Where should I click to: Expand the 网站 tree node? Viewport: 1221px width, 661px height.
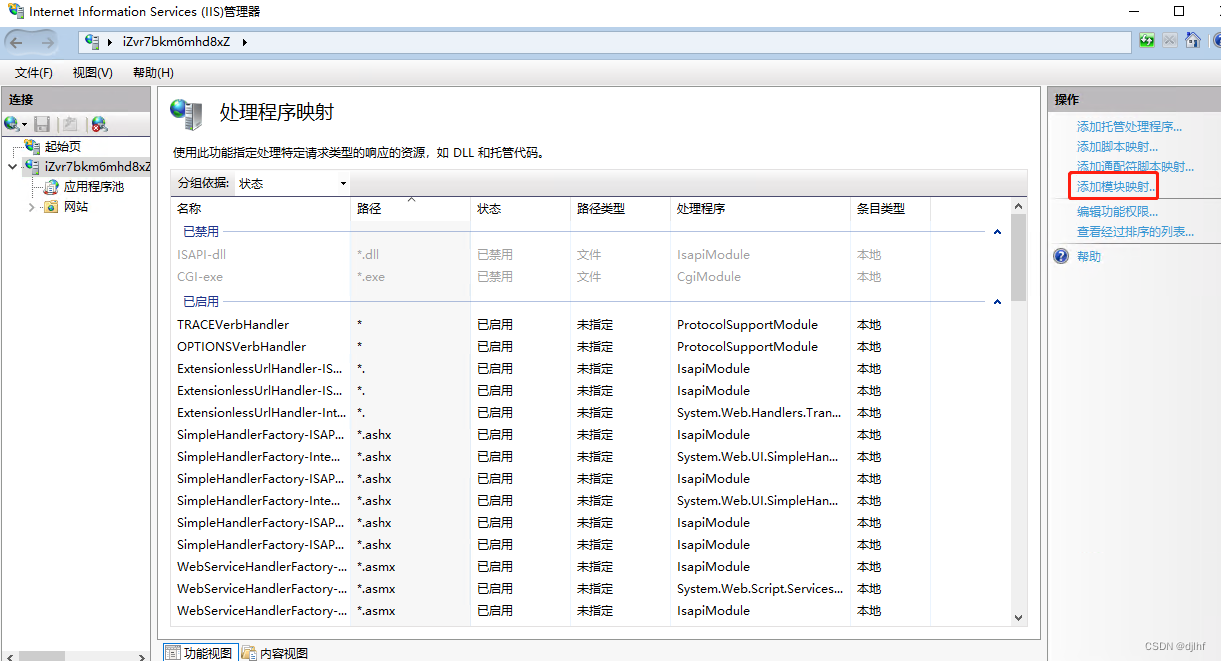tap(31, 207)
